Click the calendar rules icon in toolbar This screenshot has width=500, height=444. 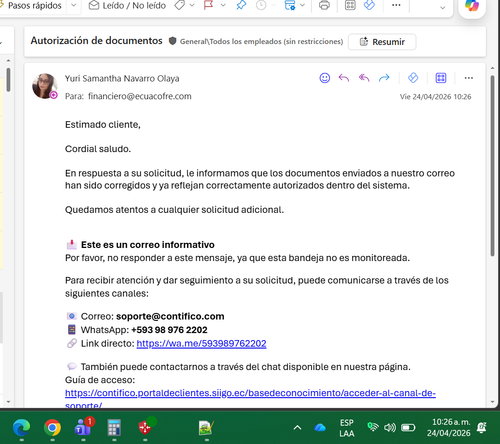[x=290, y=5]
